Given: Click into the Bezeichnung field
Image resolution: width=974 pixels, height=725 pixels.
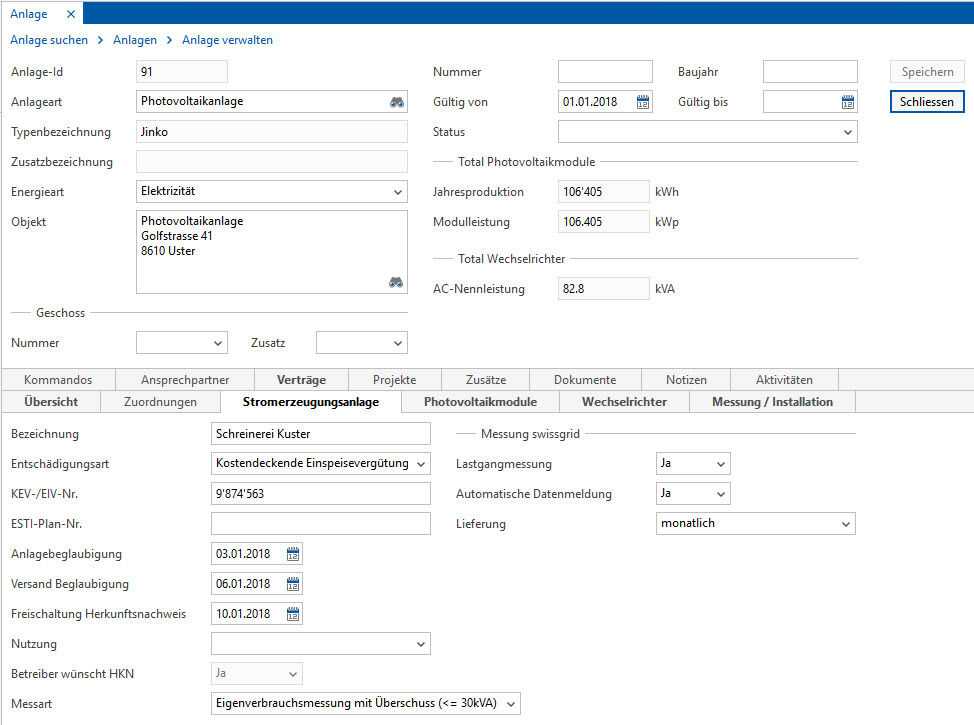Looking at the screenshot, I should pyautogui.click(x=321, y=434).
